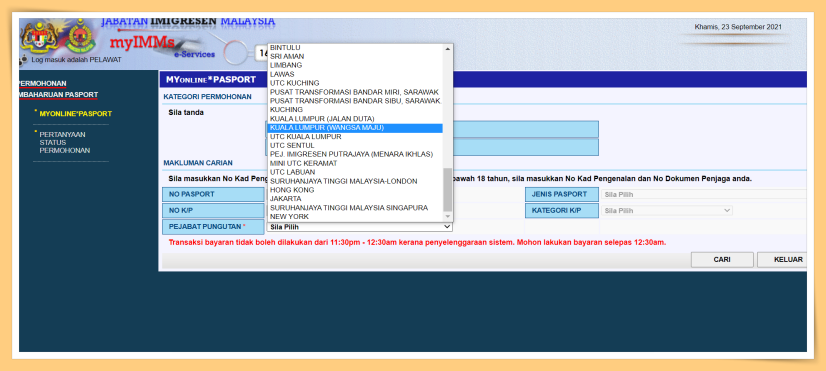The image size is (826, 371).
Task: Open the MYONLINE*PASPORT sidebar menu item
Action: coord(75,114)
